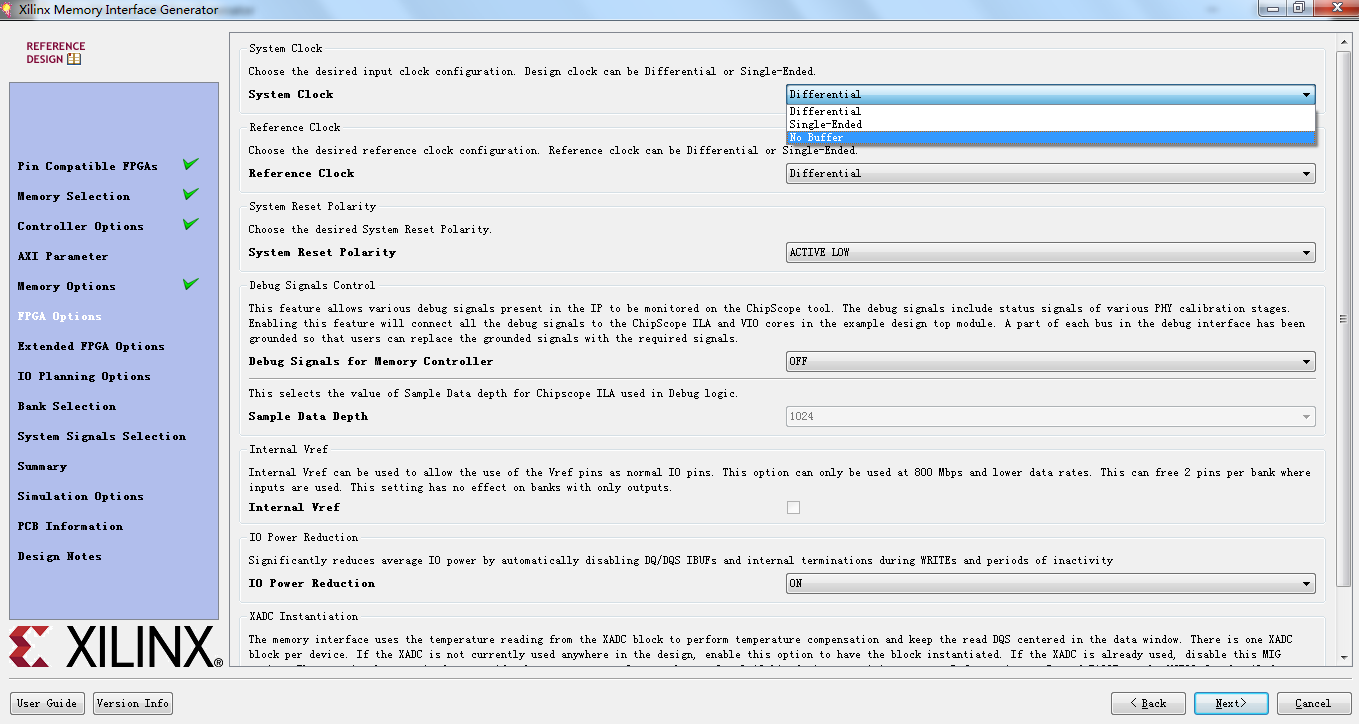
Task: Choose No Buffer in System Clock list
Action: coord(1051,137)
